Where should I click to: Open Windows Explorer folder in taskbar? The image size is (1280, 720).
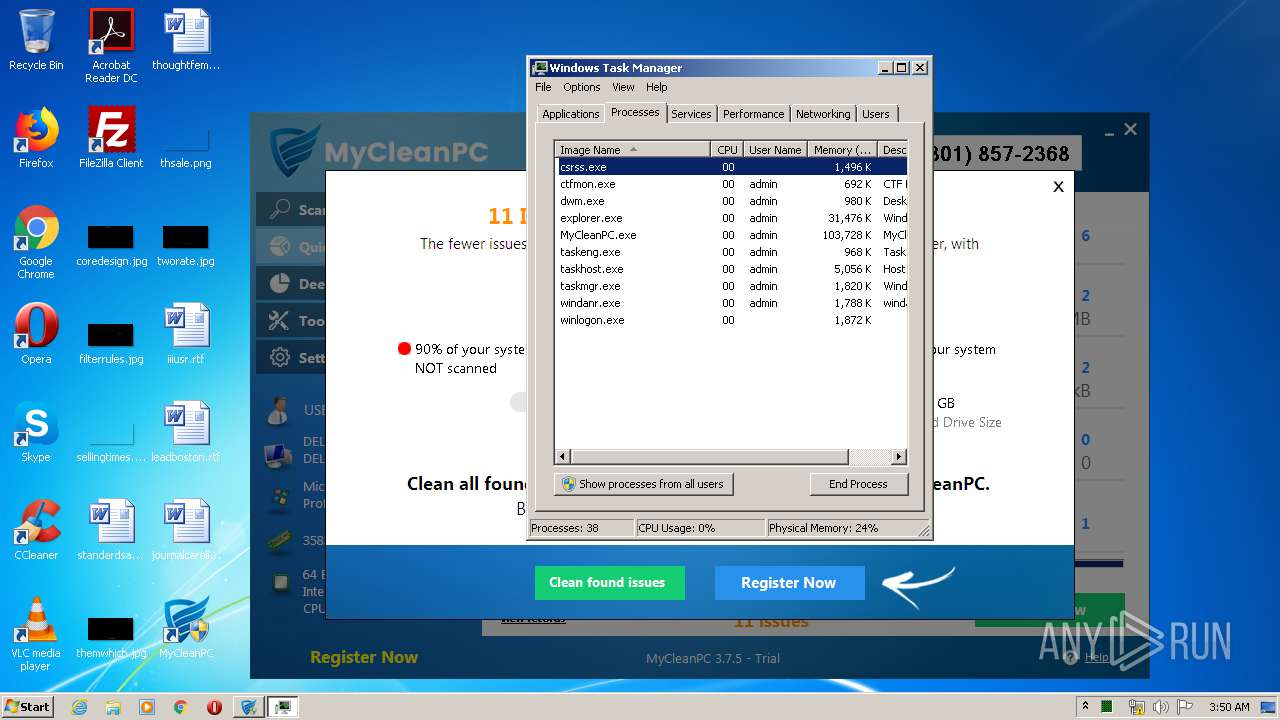tap(113, 707)
